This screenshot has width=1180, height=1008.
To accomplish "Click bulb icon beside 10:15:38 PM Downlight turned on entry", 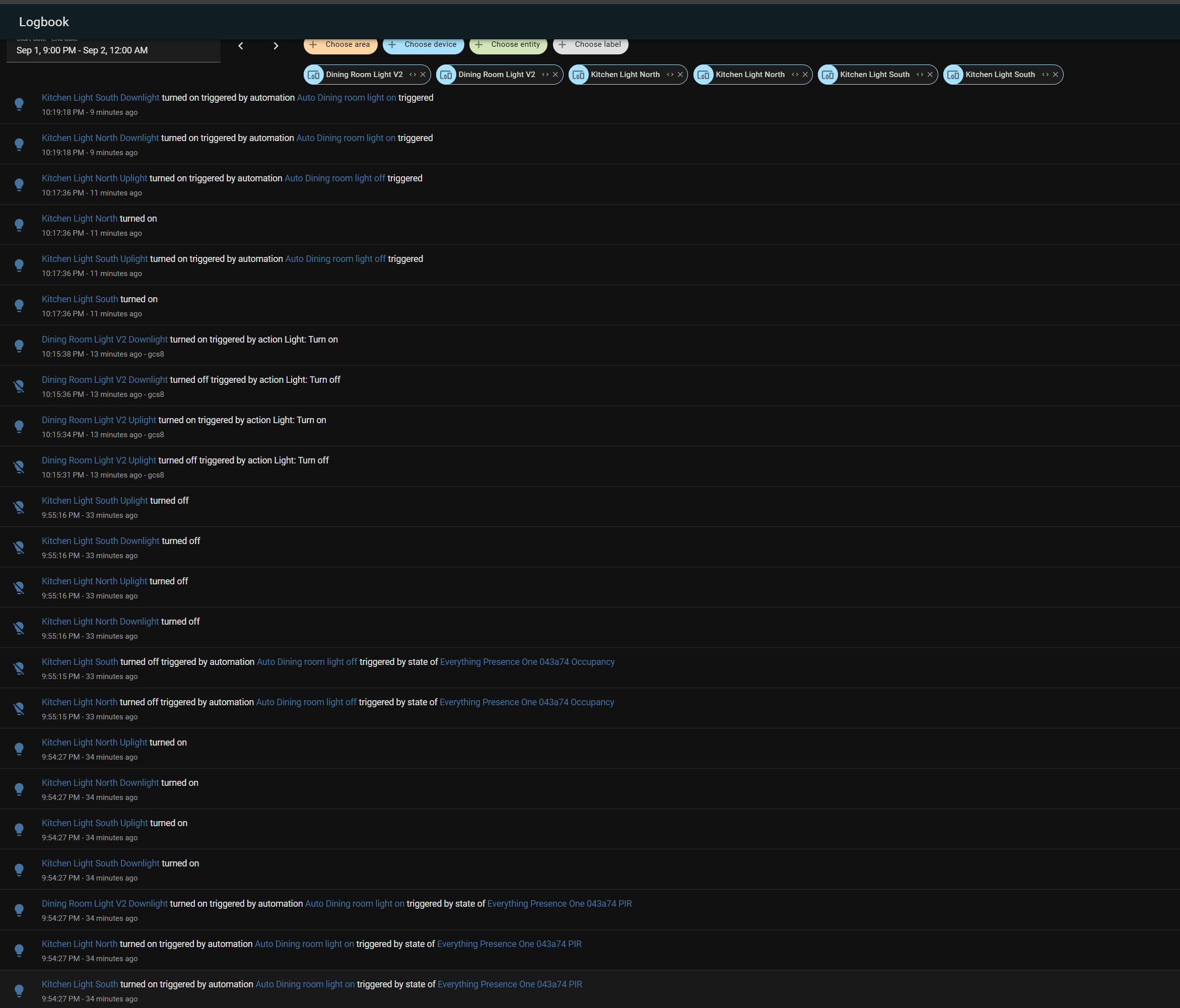I will tap(19, 346).
